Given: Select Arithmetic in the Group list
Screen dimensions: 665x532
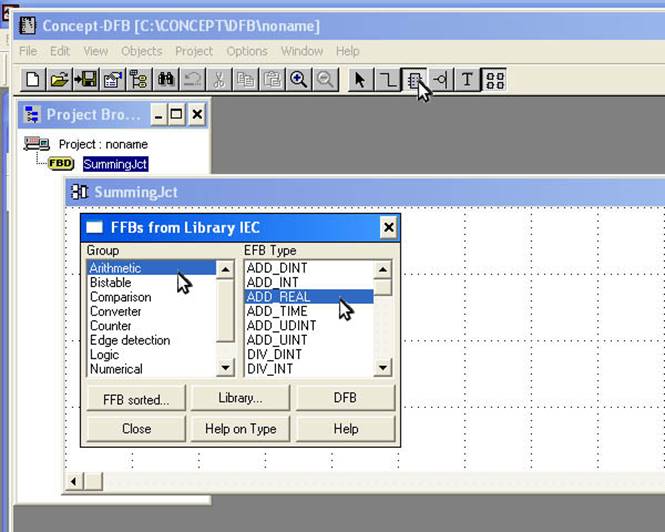Looking at the screenshot, I should pos(151,268).
